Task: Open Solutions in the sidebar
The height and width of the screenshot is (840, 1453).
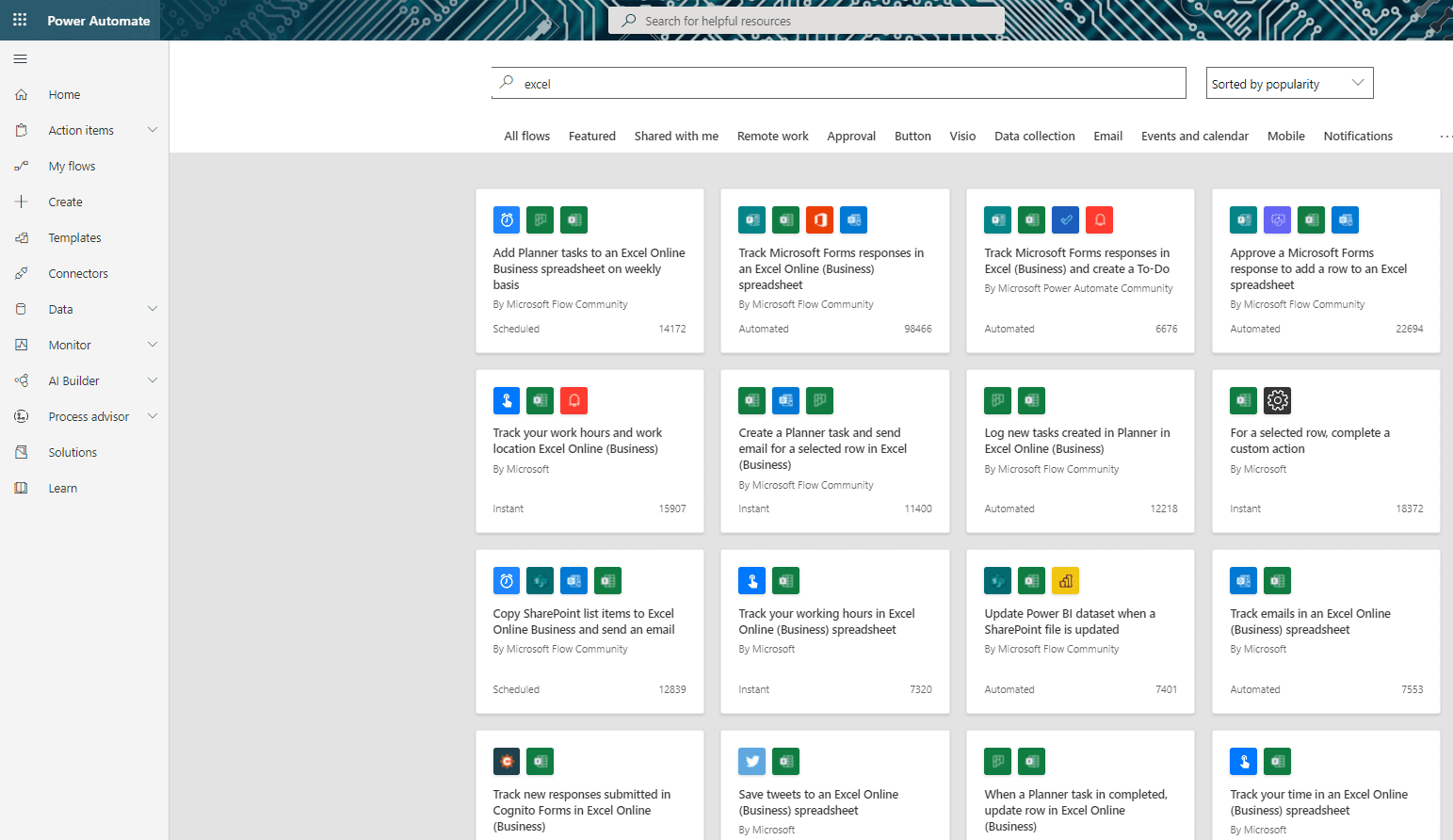Action: click(x=73, y=453)
